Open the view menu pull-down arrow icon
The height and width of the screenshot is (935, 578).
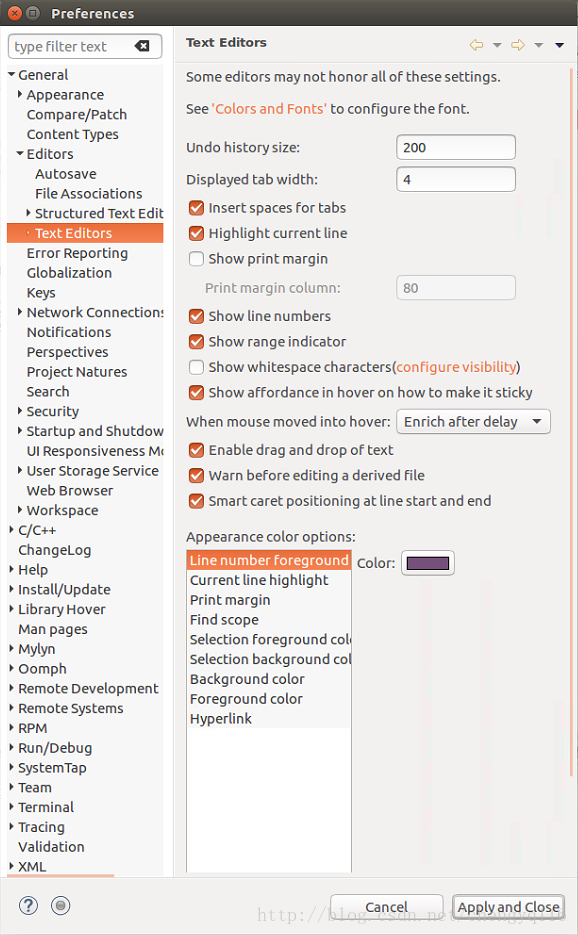(x=559, y=44)
